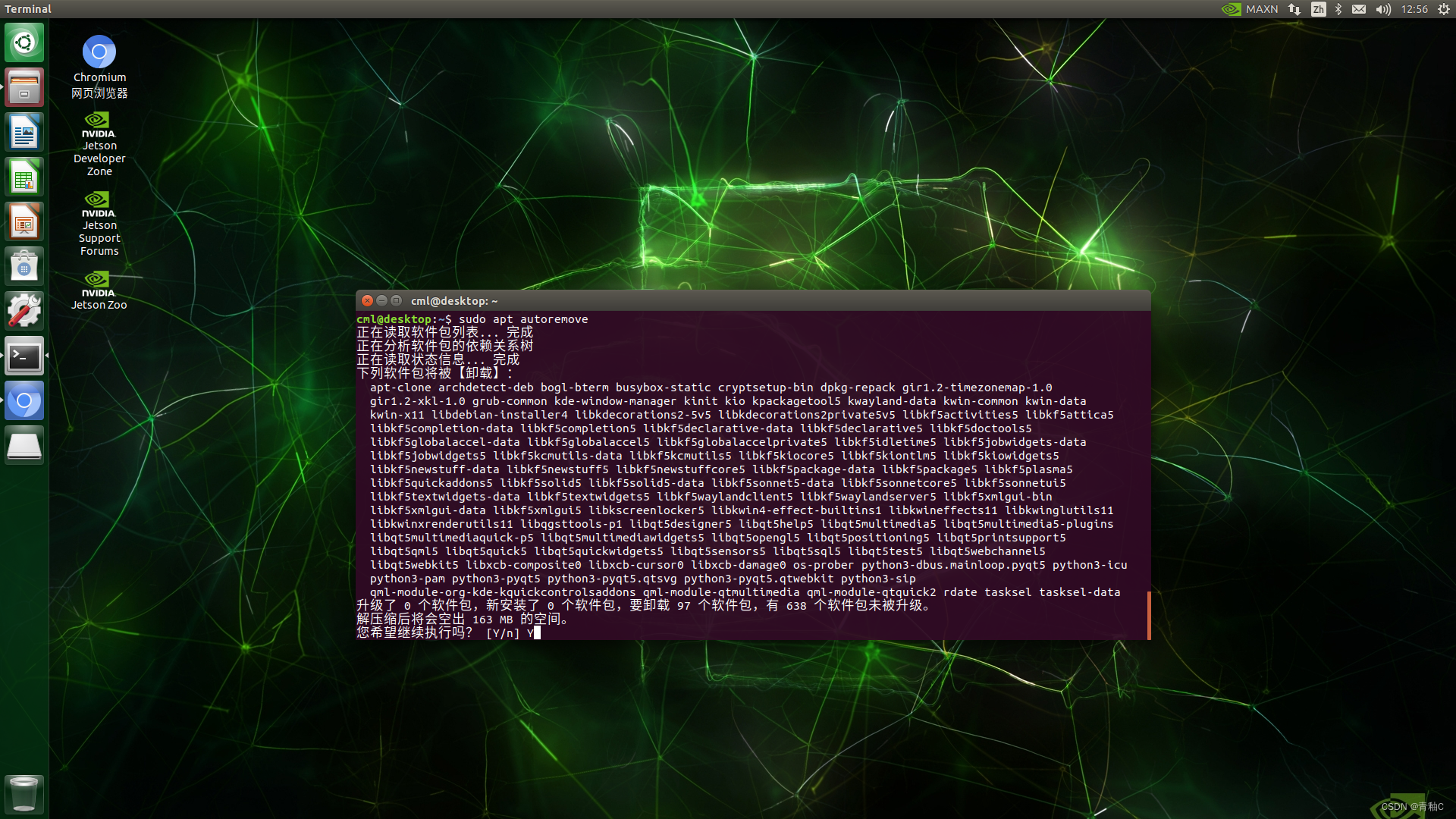Open the clock showing 12:56

(x=1414, y=9)
